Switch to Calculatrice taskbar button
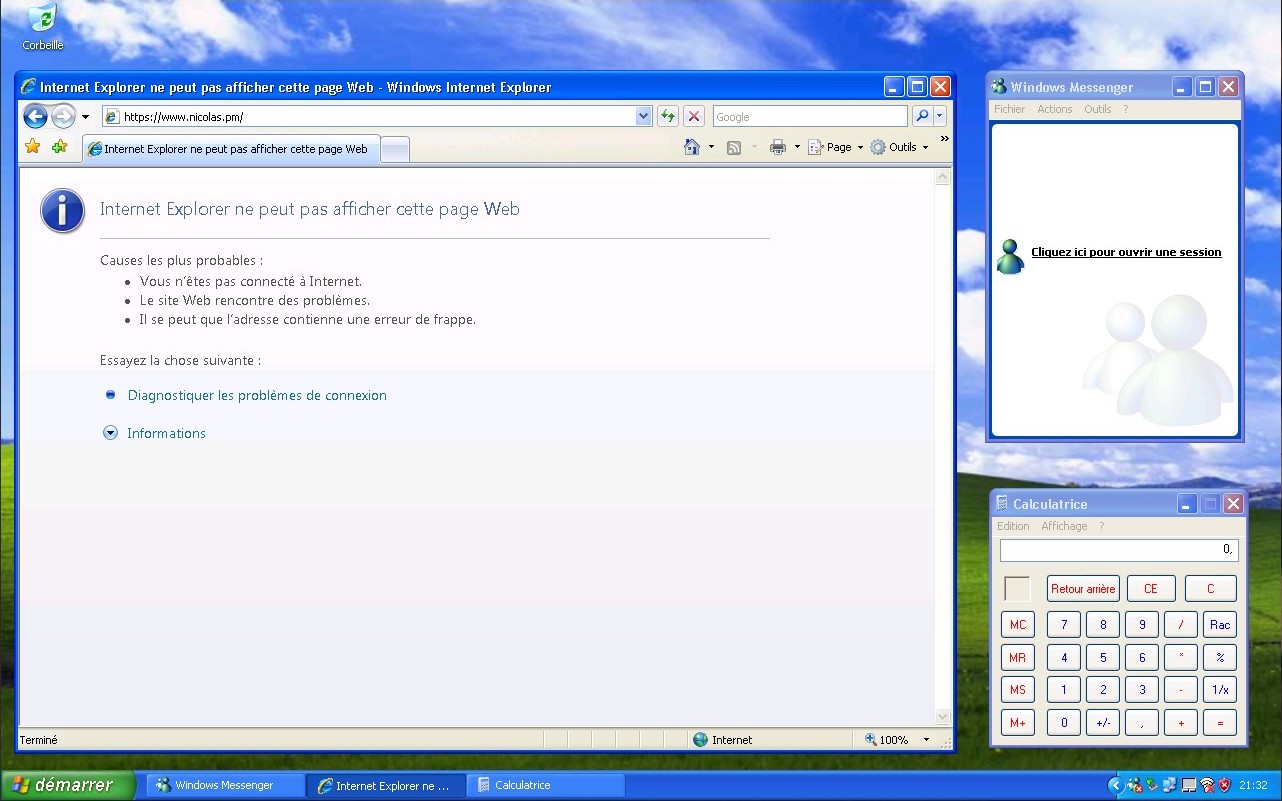 tap(545, 785)
